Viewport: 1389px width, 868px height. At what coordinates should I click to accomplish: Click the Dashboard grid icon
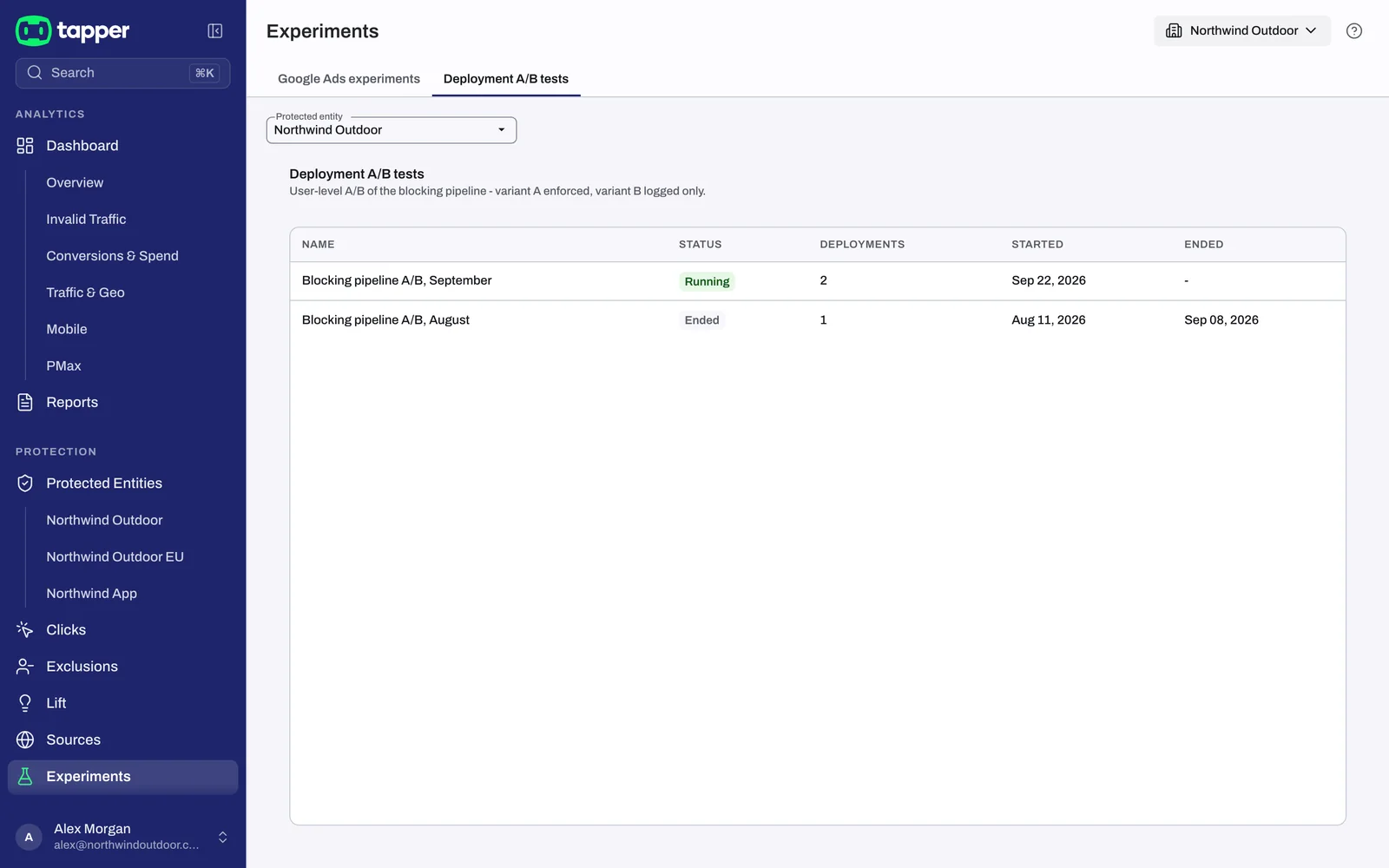pyautogui.click(x=25, y=146)
